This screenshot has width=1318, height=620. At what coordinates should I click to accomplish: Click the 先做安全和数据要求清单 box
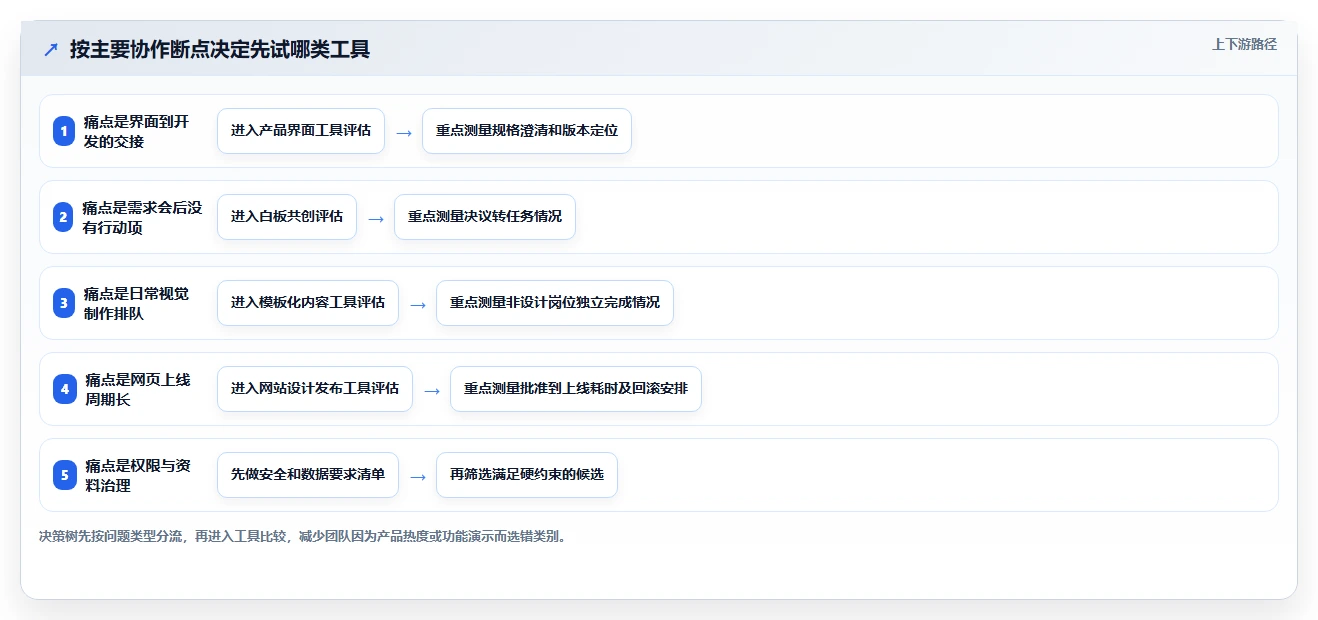308,475
